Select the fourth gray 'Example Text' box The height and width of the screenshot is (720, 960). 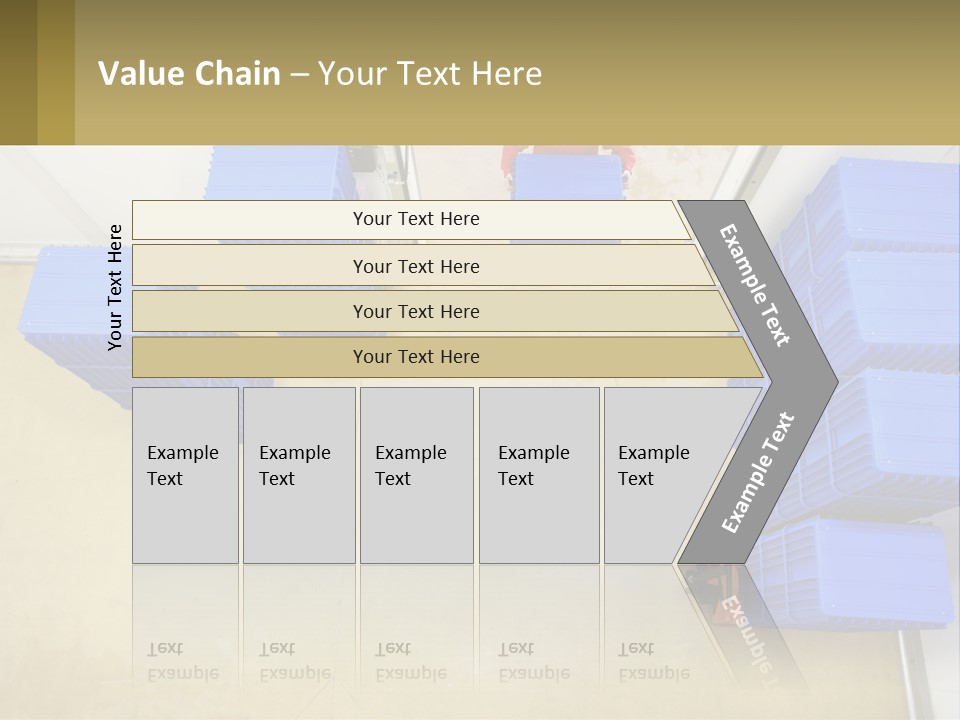[x=539, y=475]
